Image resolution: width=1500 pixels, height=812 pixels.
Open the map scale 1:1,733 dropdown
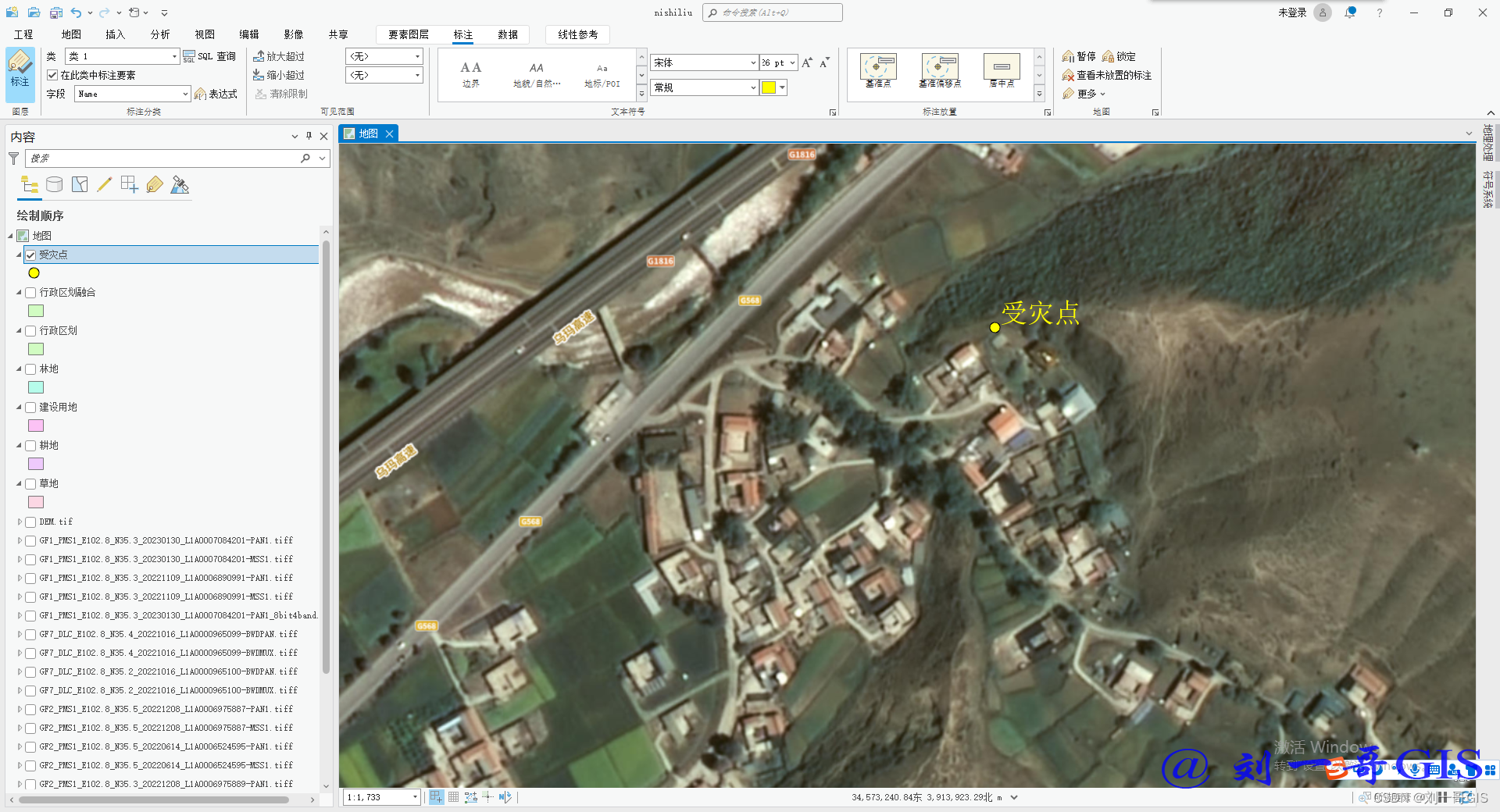pos(414,797)
